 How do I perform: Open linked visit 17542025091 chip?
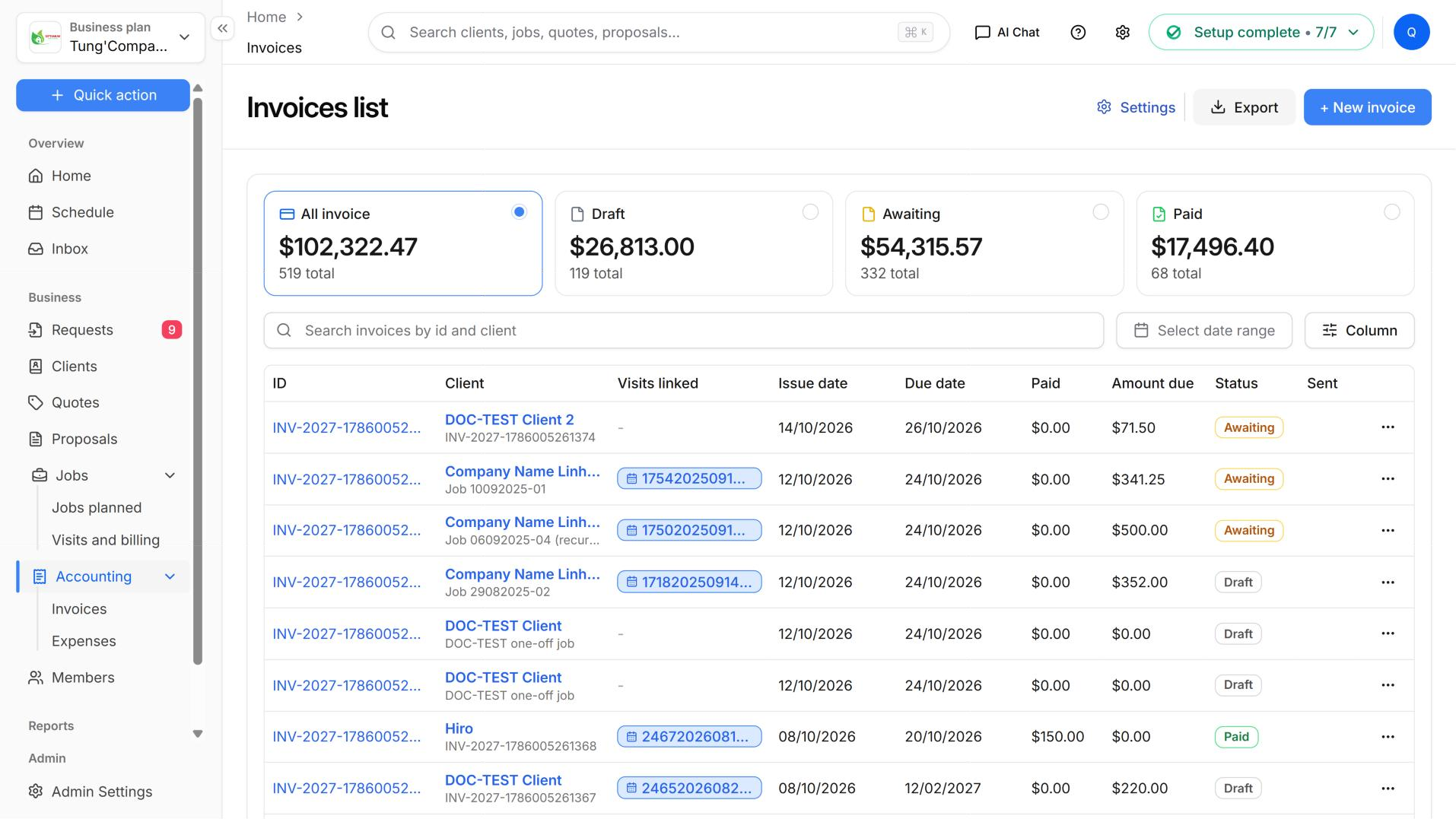point(689,478)
